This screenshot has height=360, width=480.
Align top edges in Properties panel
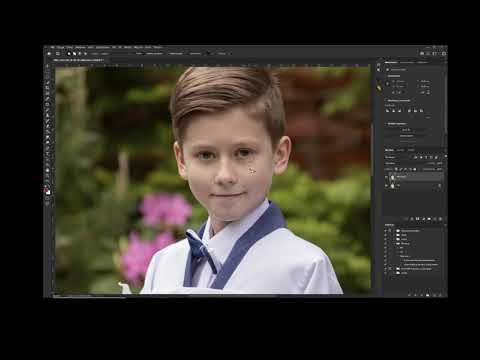(409, 110)
